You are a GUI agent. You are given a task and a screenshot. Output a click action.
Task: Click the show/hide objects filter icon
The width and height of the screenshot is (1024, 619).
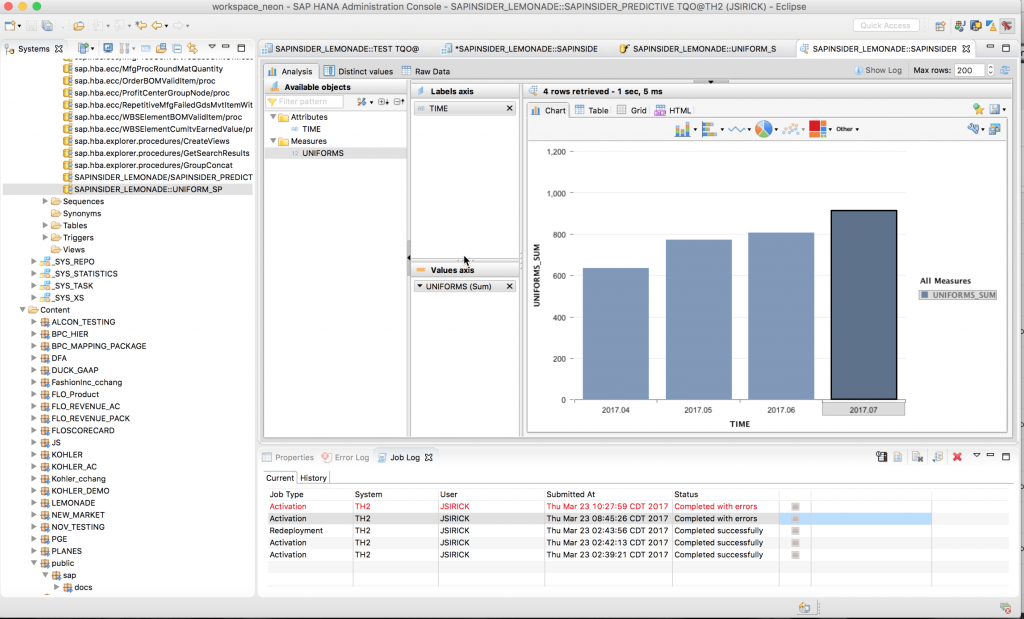pyautogui.click(x=362, y=102)
